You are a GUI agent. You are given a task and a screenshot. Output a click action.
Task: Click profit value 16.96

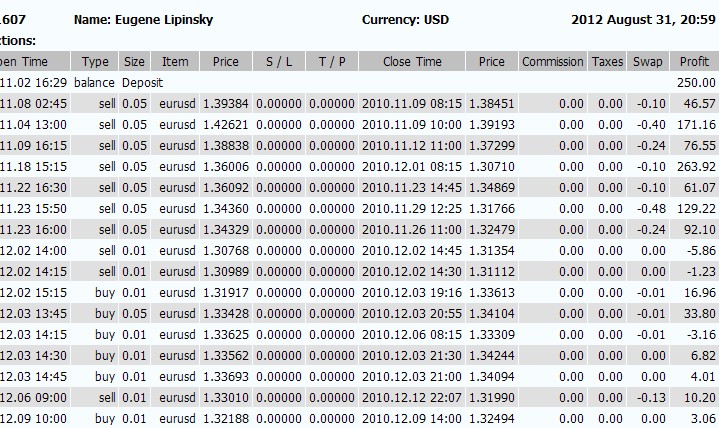pos(699,293)
